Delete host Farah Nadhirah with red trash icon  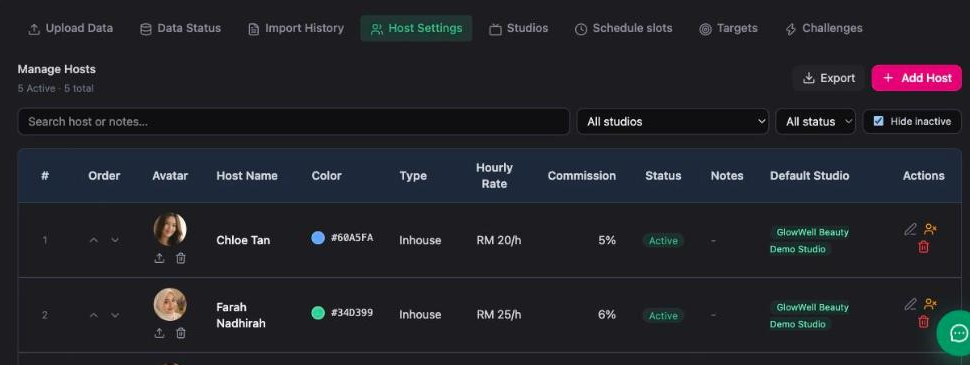click(924, 322)
